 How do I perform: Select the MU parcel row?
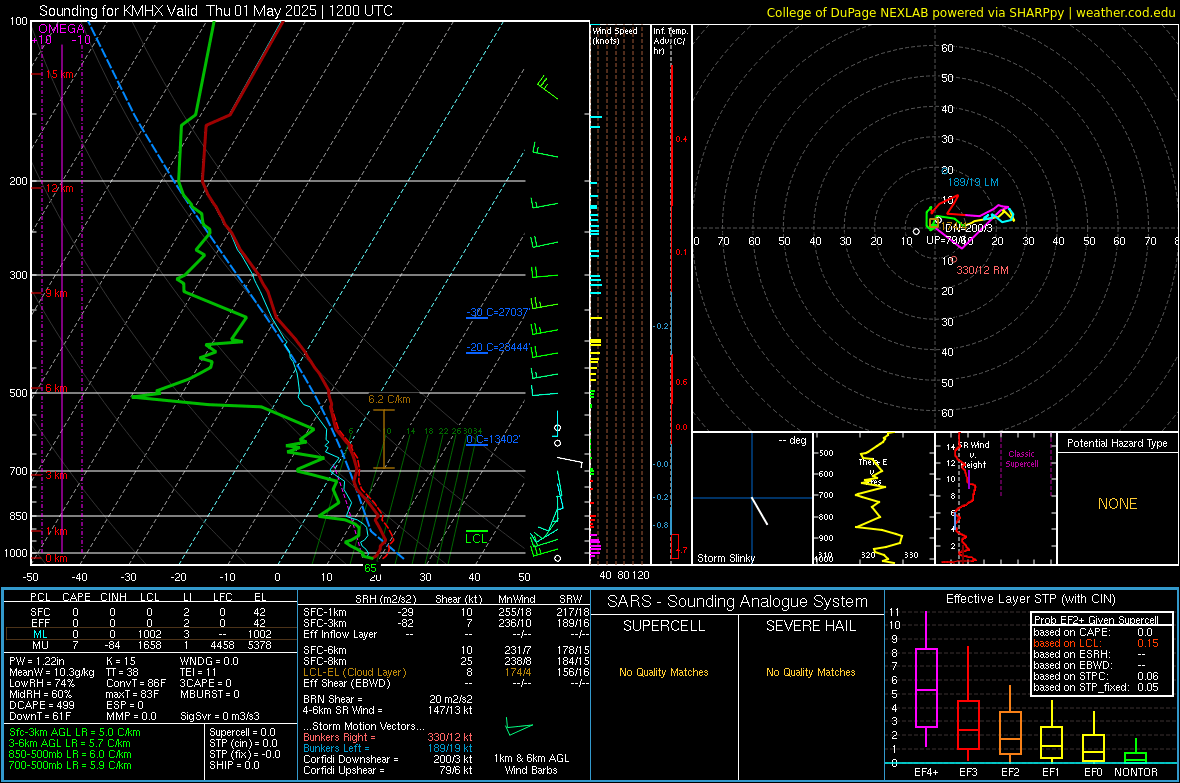coord(150,644)
